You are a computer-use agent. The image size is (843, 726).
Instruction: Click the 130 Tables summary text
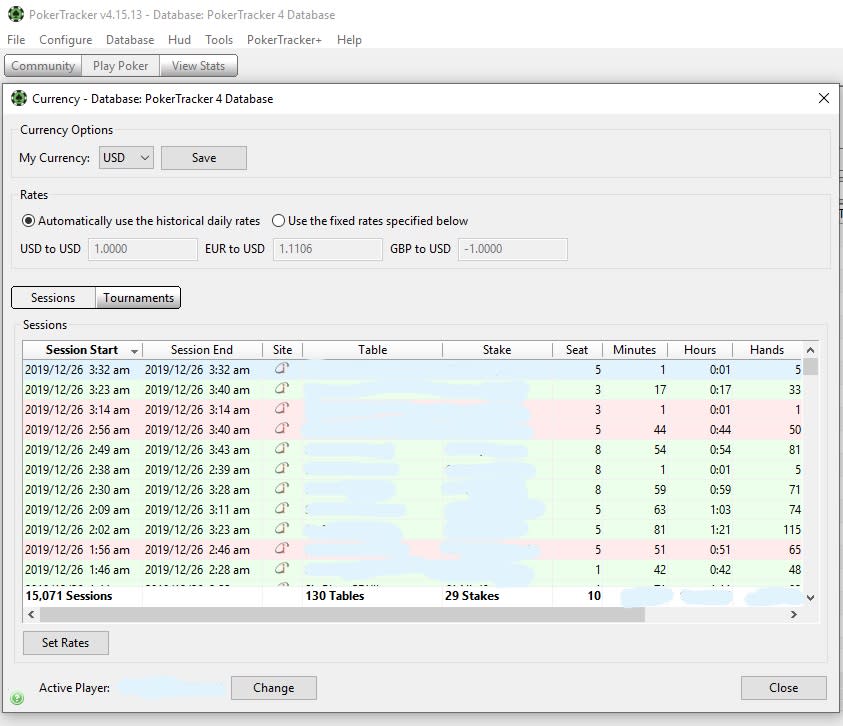coord(334,596)
